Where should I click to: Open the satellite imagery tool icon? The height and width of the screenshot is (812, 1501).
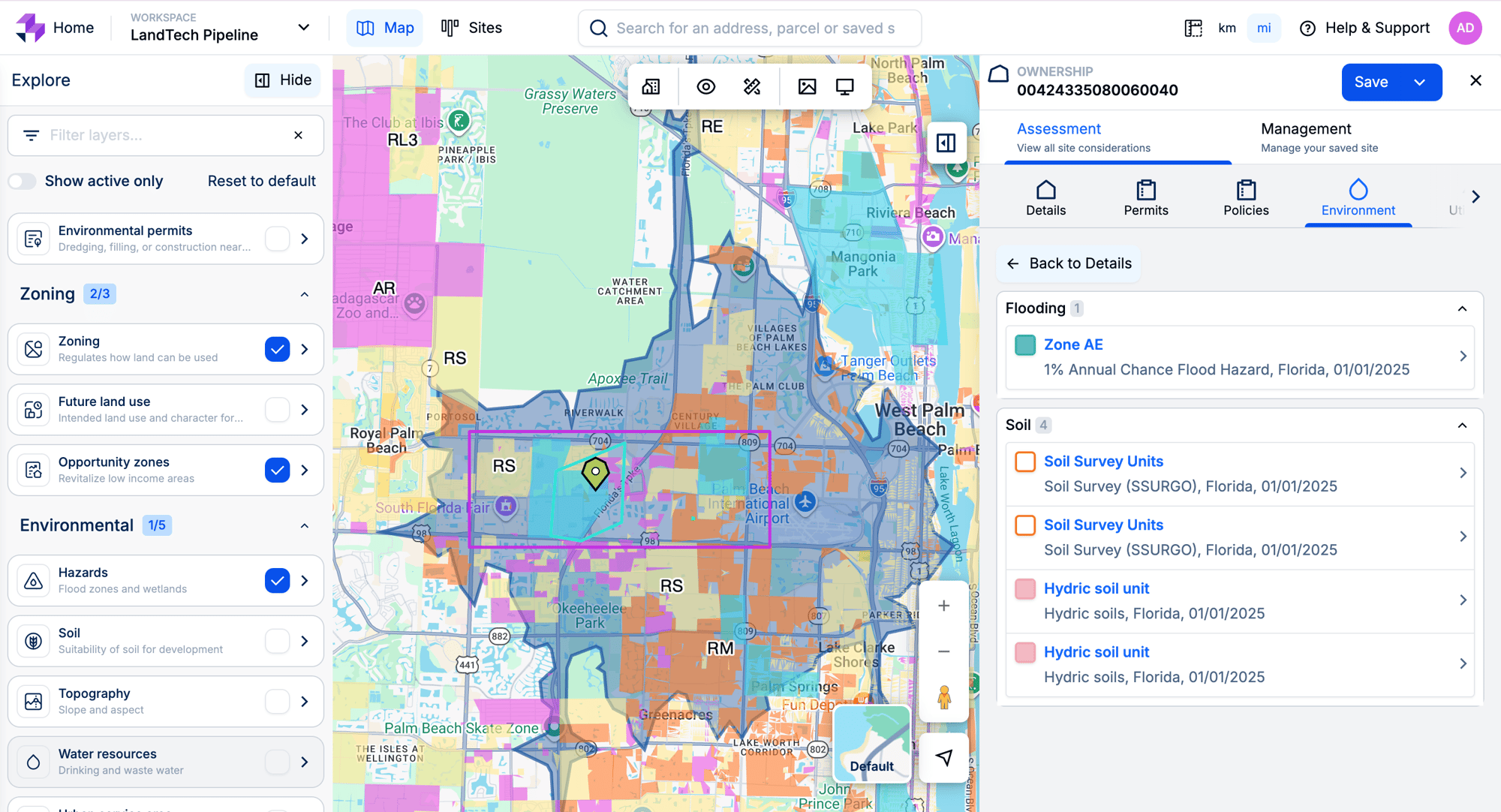(x=807, y=87)
